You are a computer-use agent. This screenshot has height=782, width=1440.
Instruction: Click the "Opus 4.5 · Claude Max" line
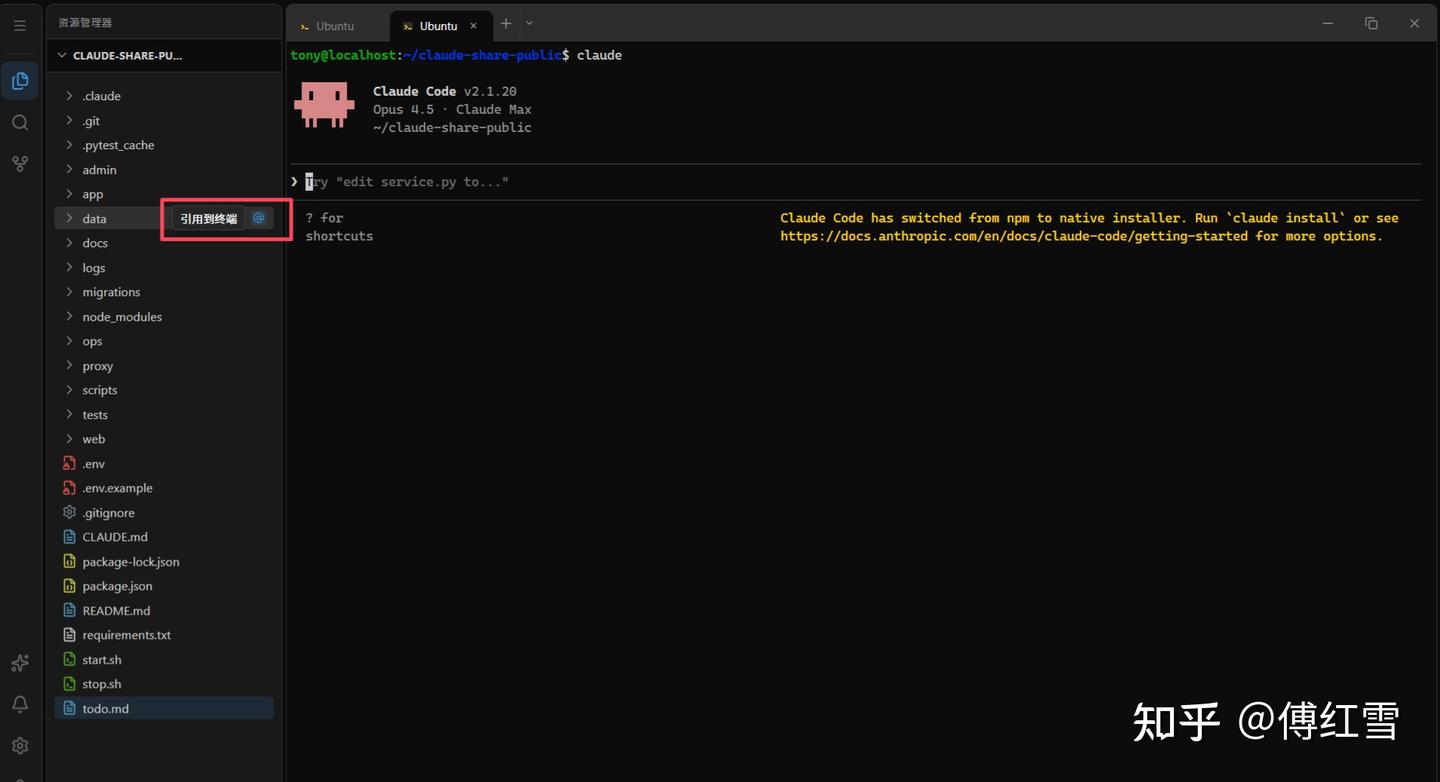point(452,110)
